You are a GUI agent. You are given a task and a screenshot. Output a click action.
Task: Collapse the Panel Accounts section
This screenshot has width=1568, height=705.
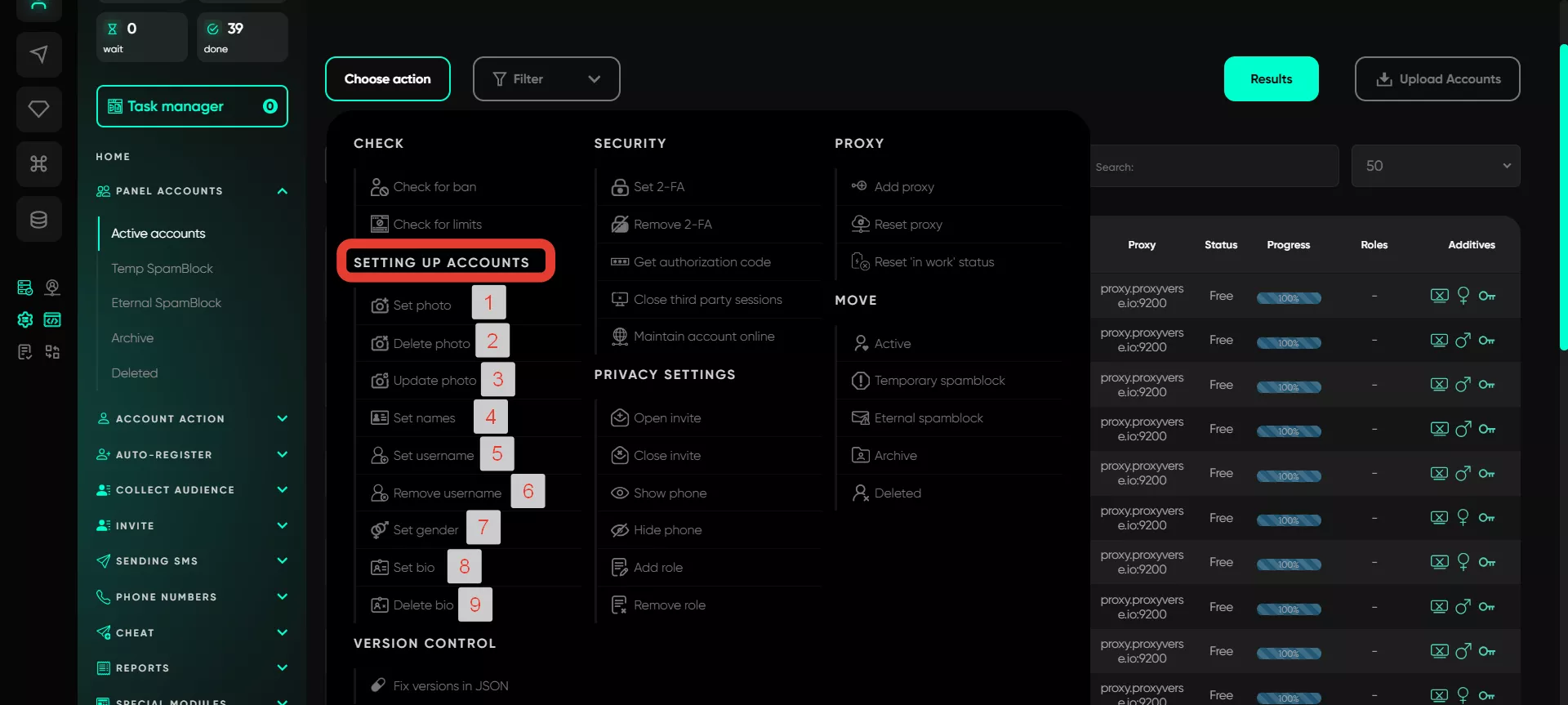283,191
